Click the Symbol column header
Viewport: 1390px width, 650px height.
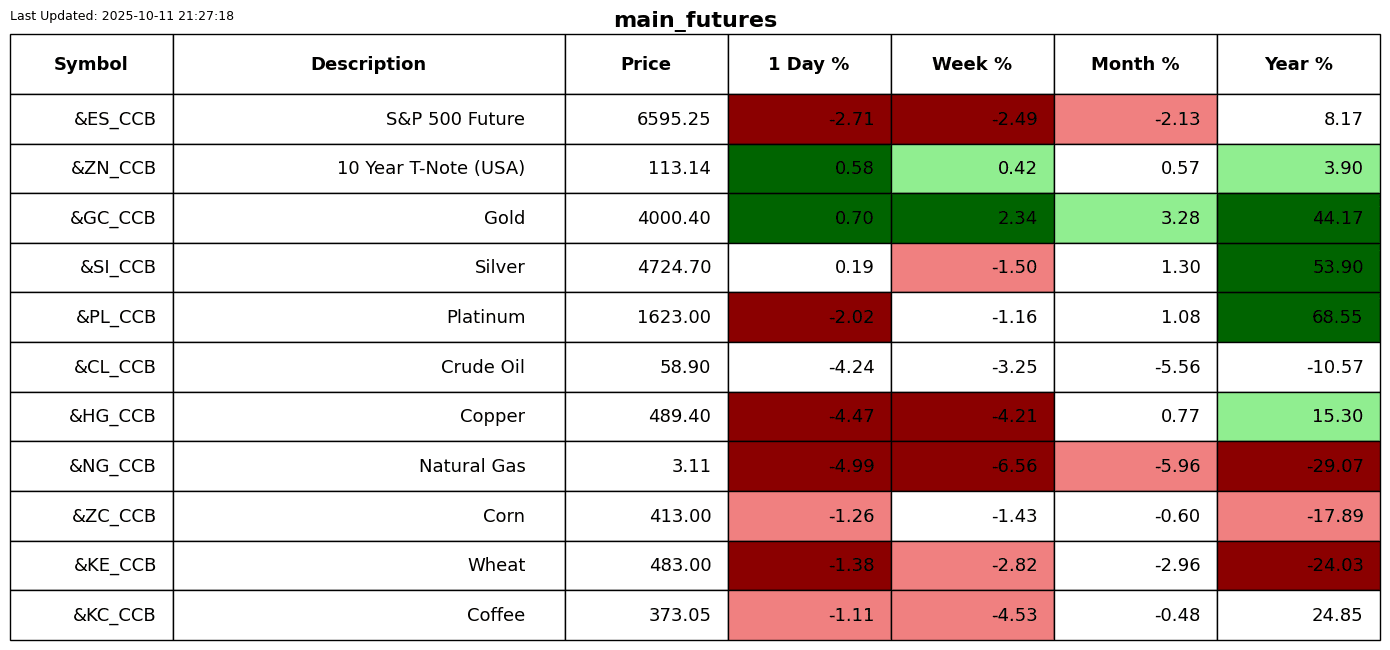point(91,65)
